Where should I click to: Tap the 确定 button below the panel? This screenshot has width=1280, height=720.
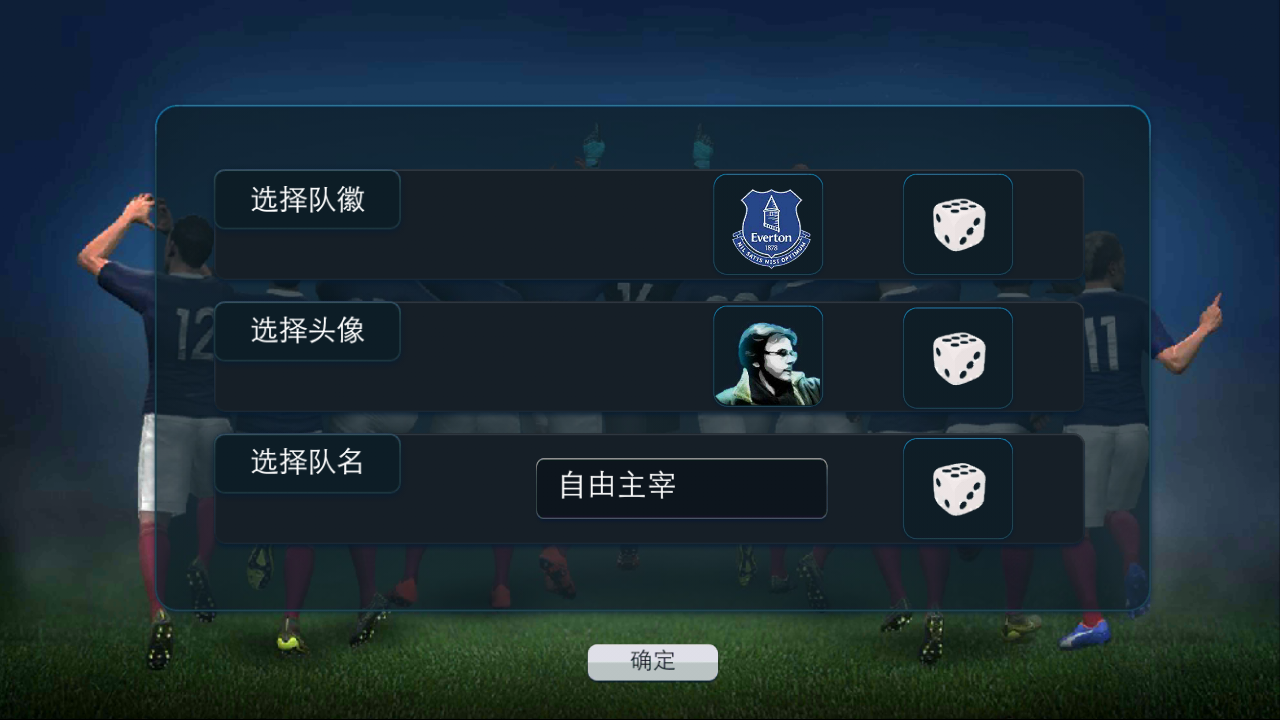tap(652, 662)
